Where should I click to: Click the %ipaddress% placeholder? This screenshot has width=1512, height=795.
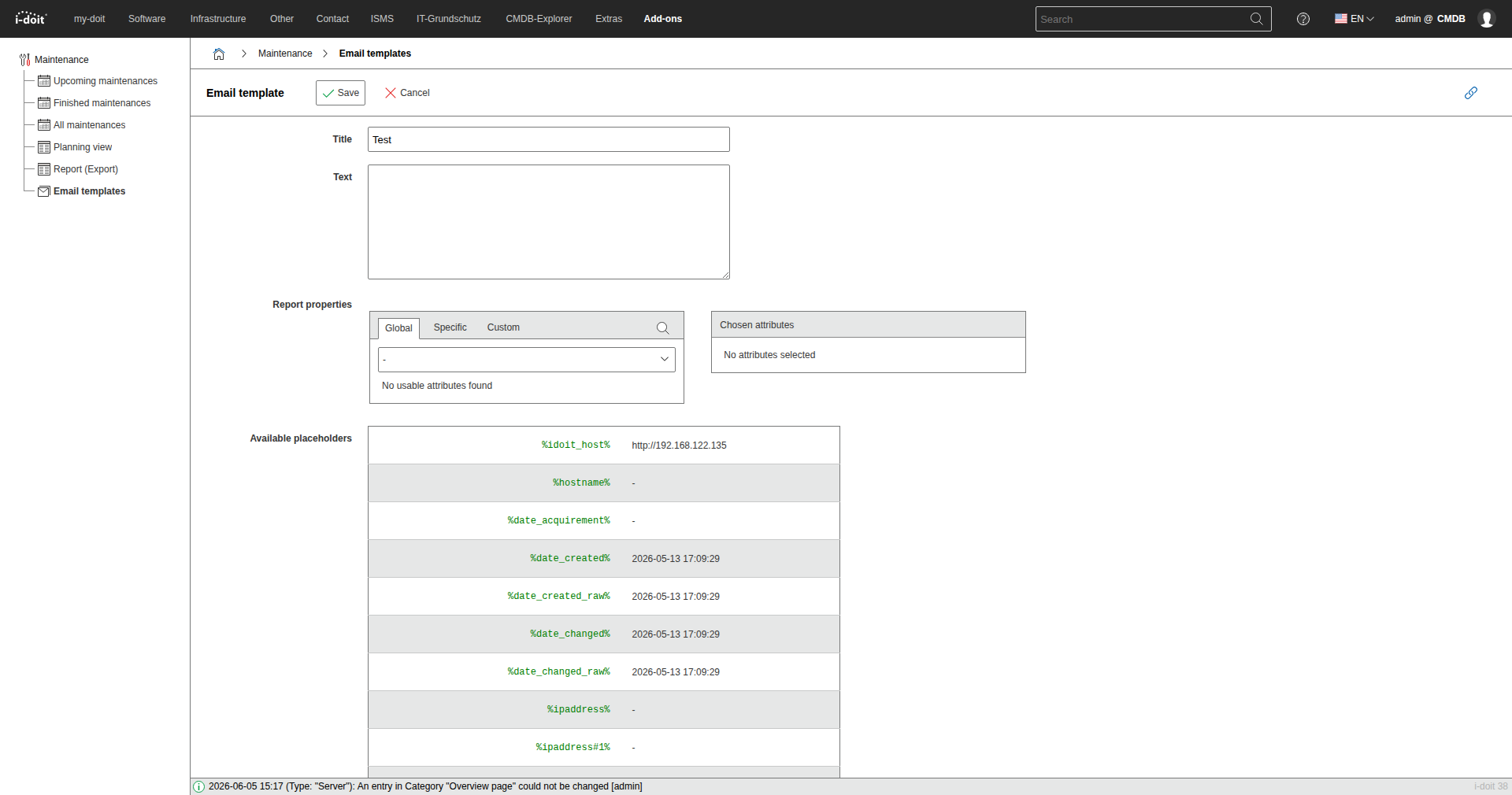click(x=579, y=710)
